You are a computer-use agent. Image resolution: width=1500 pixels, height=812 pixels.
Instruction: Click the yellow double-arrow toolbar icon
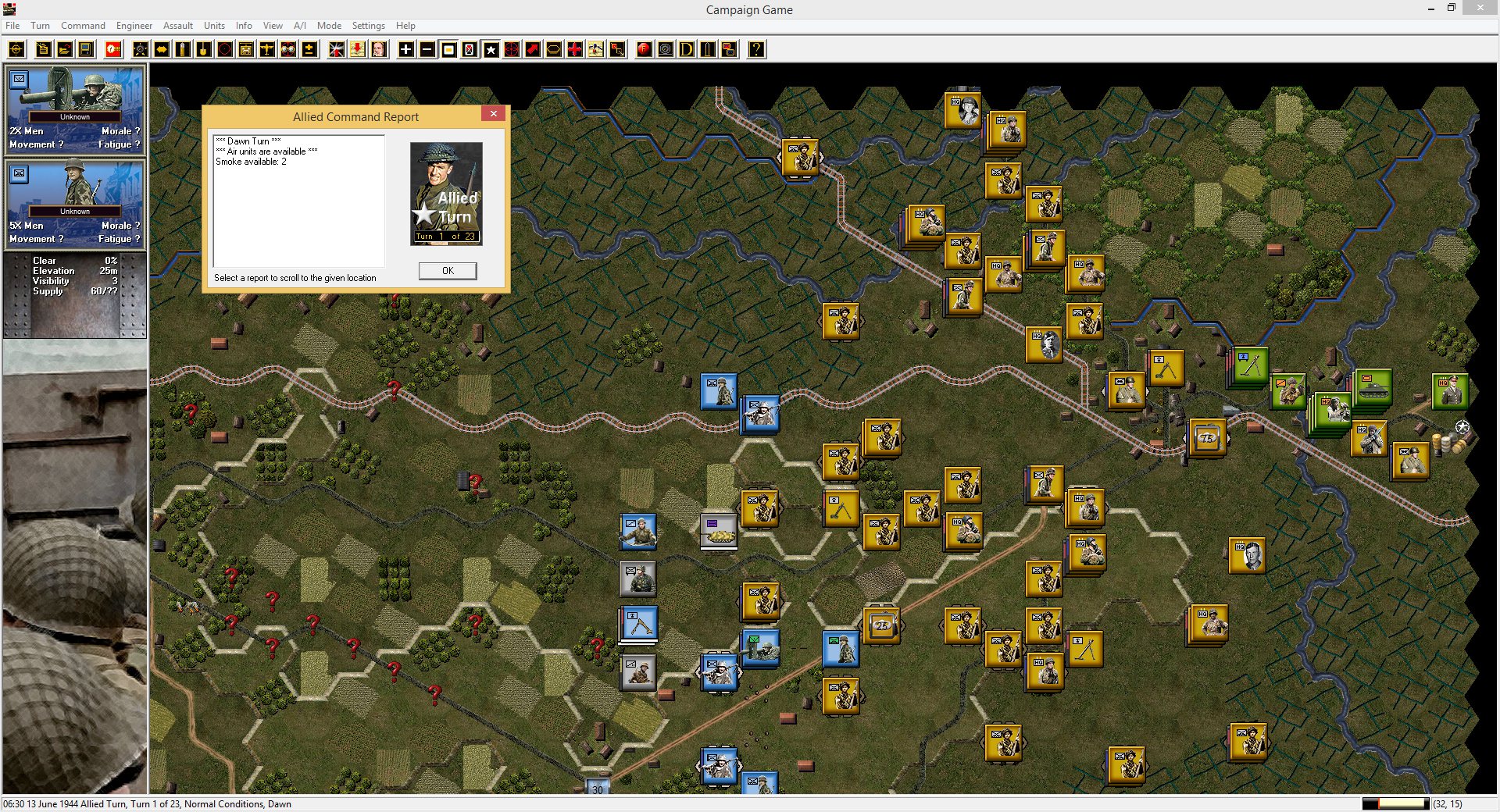[162, 49]
